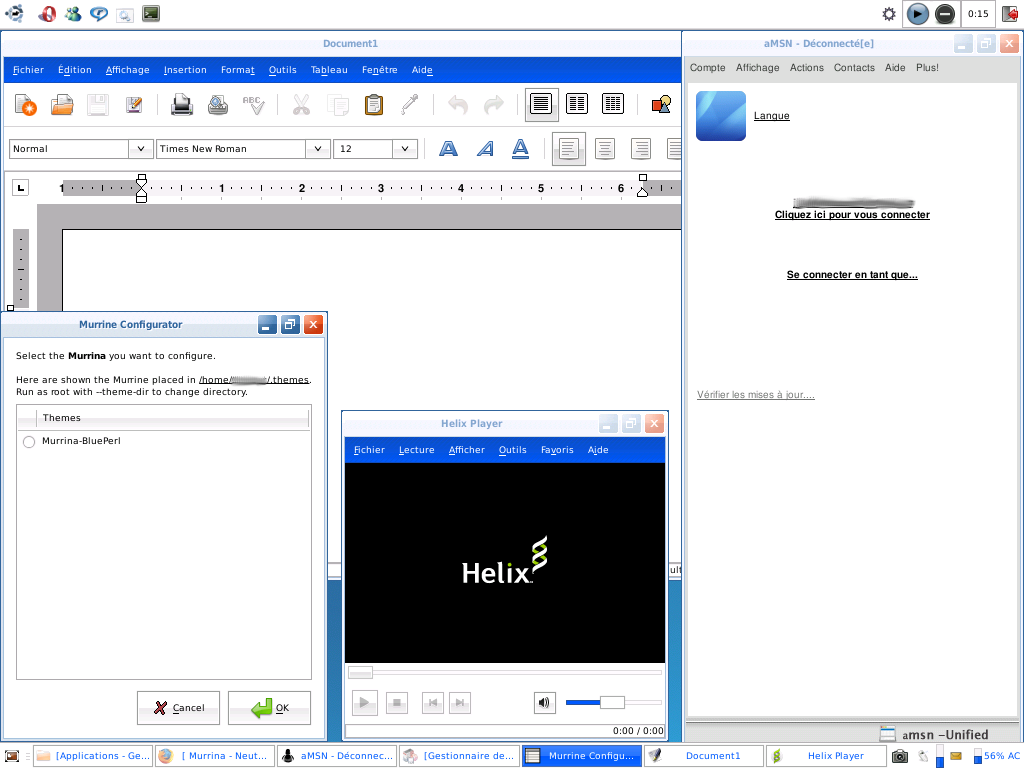Switch to Helix Player in taskbar
Viewport: 1024px width, 768px height.
point(826,756)
